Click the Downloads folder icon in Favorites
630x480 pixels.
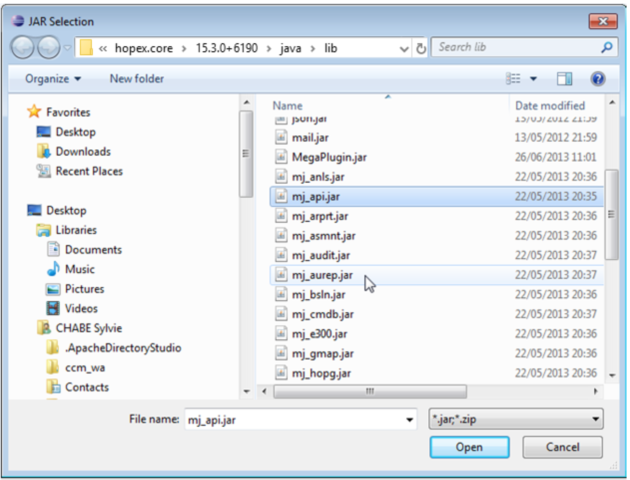point(44,151)
